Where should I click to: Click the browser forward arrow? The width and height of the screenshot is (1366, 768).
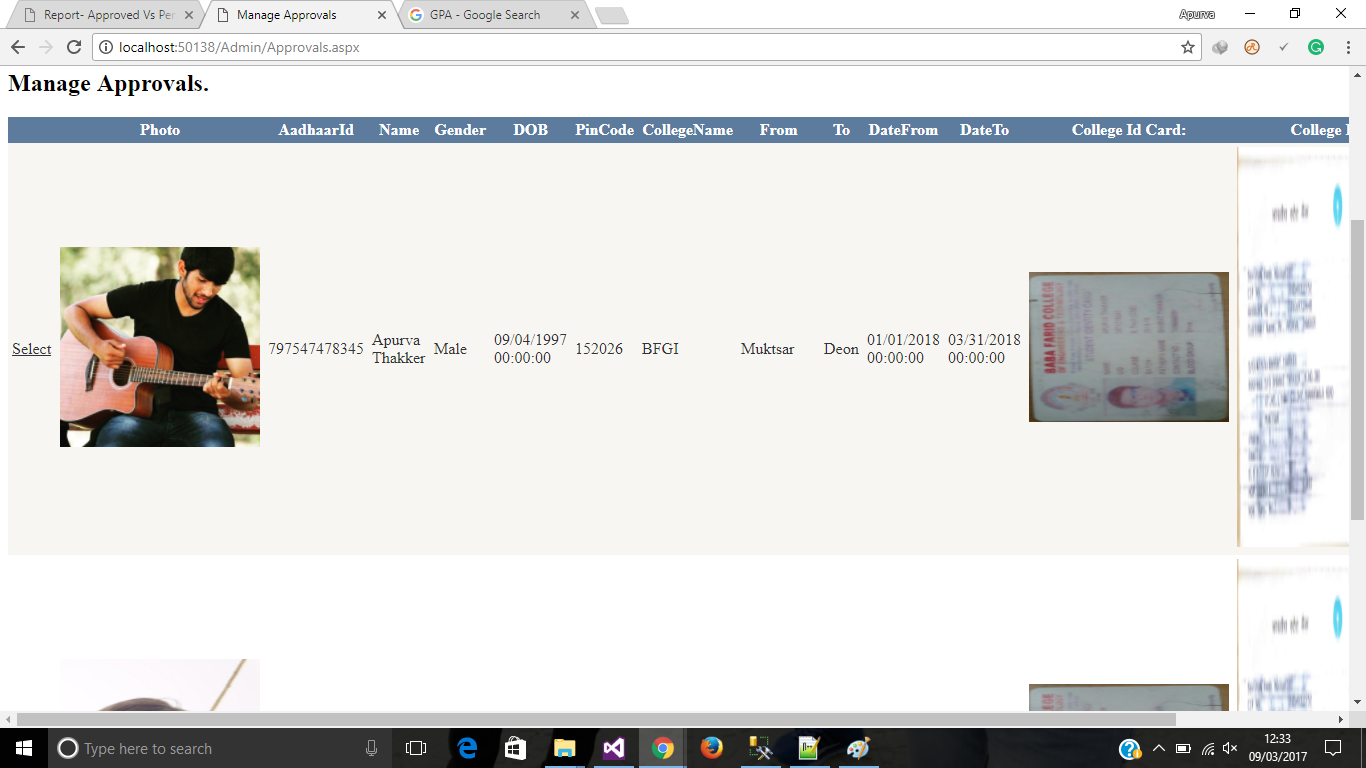click(45, 47)
